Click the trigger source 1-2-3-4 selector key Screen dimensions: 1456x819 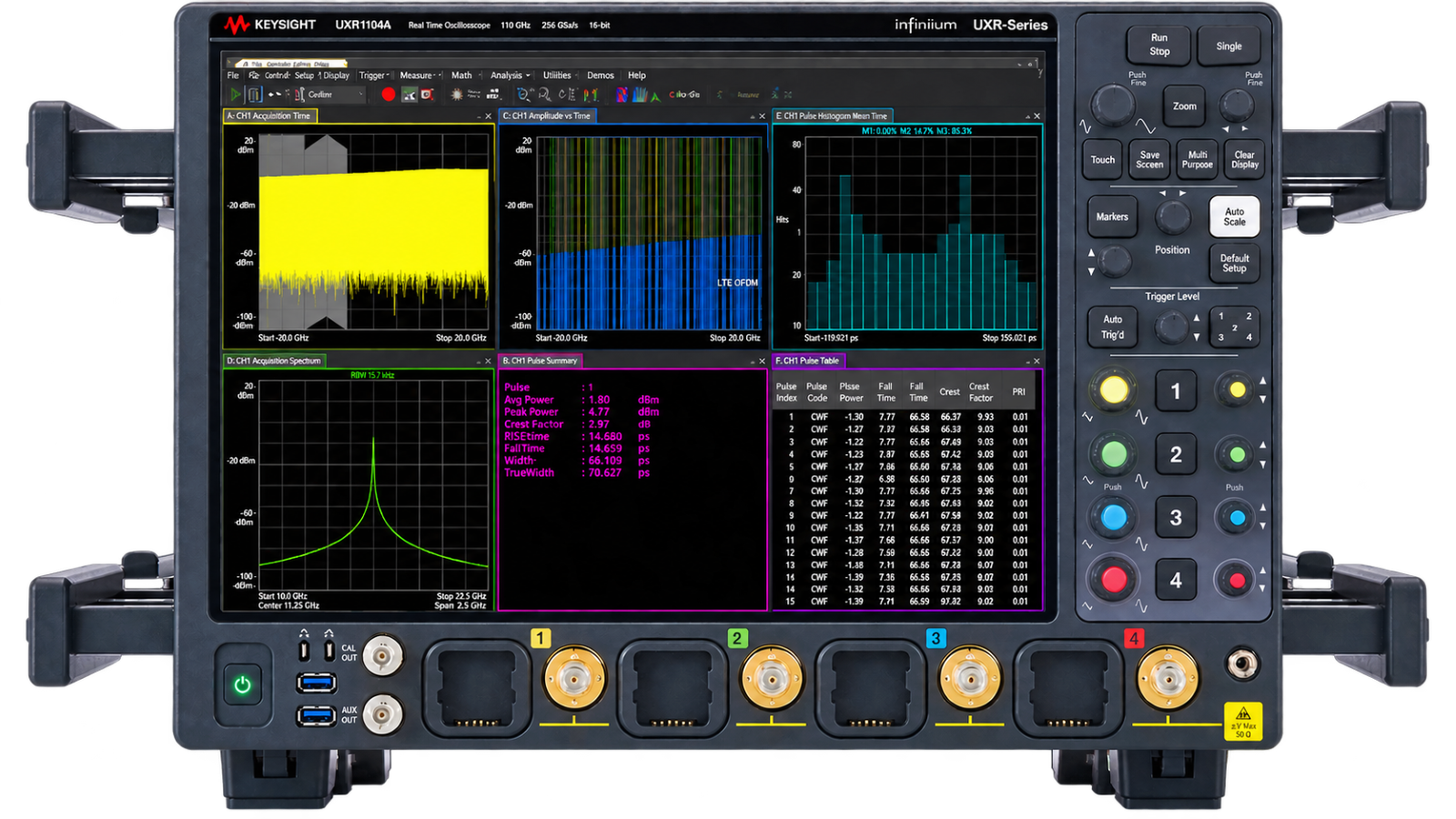pyautogui.click(x=1234, y=328)
